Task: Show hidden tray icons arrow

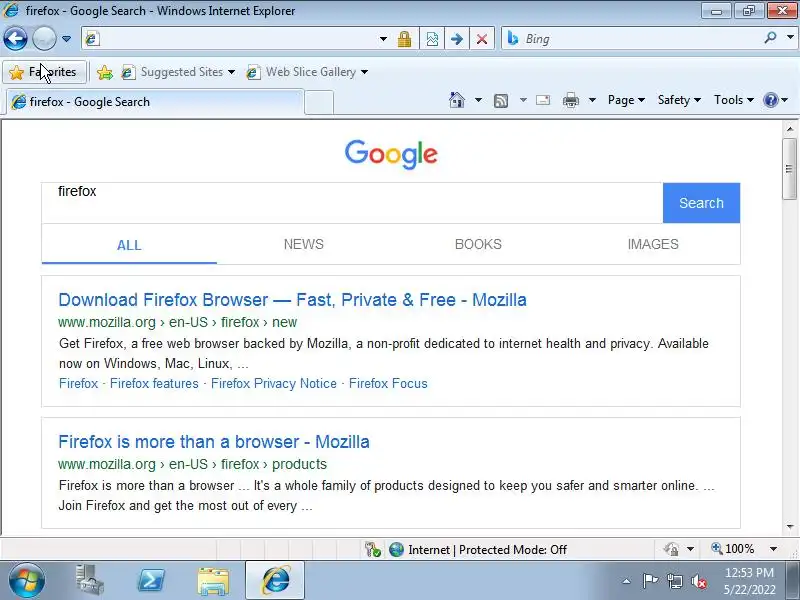Action: click(x=627, y=581)
